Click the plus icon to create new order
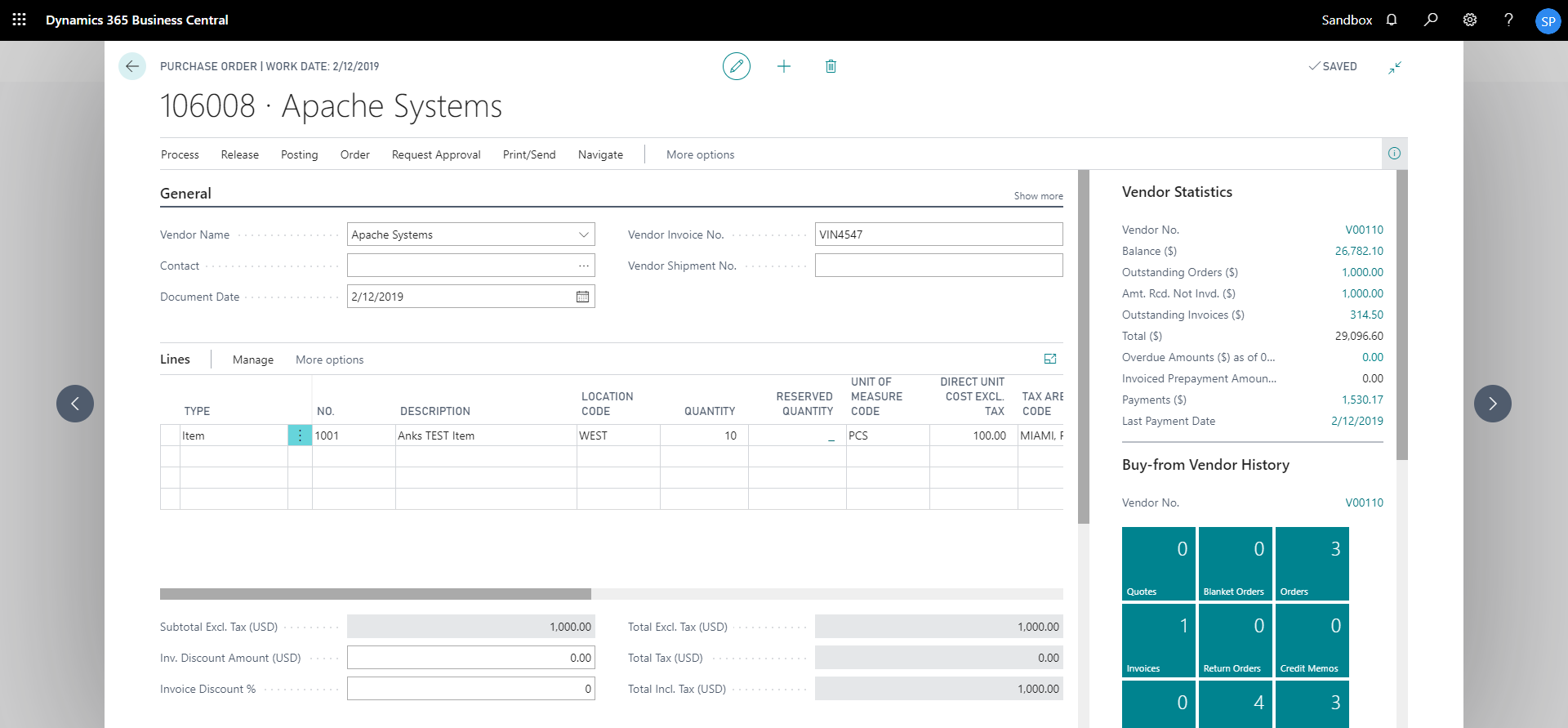This screenshot has width=1568, height=728. point(783,66)
